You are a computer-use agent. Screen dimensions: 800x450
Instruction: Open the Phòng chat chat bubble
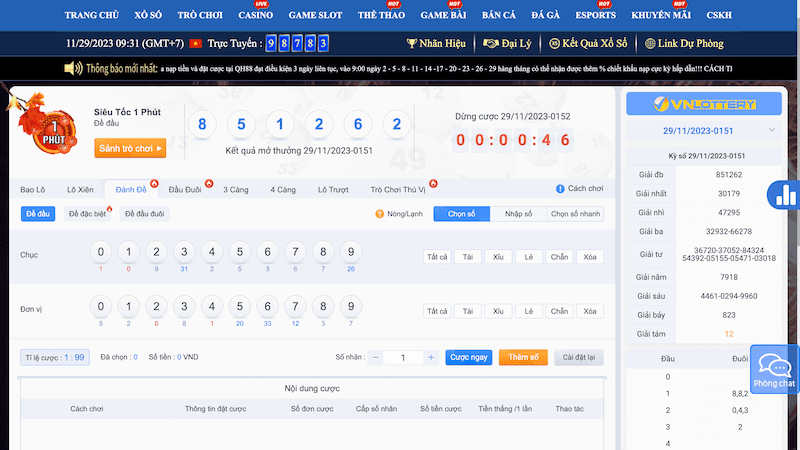click(x=774, y=368)
